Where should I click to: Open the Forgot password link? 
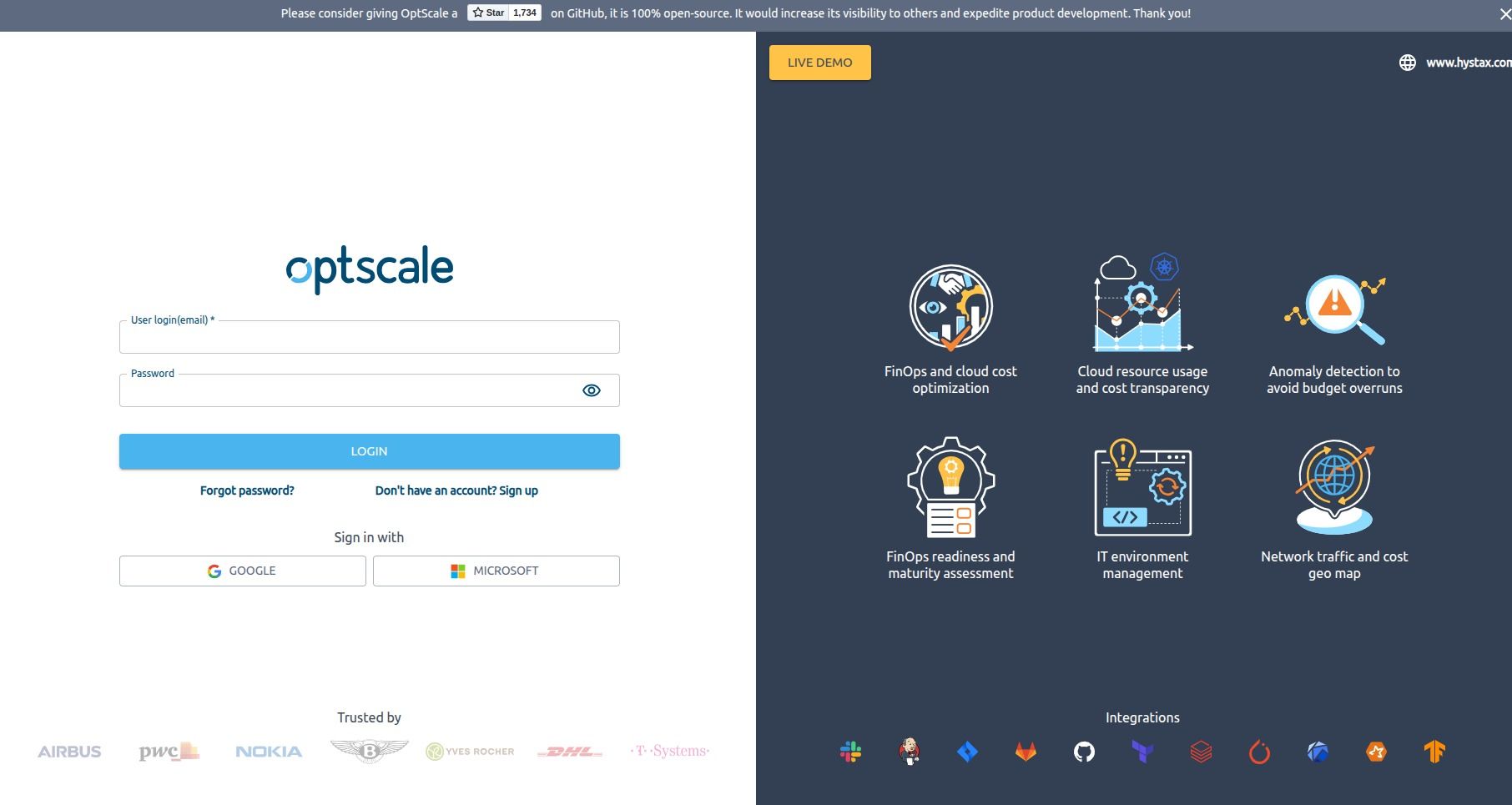[247, 491]
